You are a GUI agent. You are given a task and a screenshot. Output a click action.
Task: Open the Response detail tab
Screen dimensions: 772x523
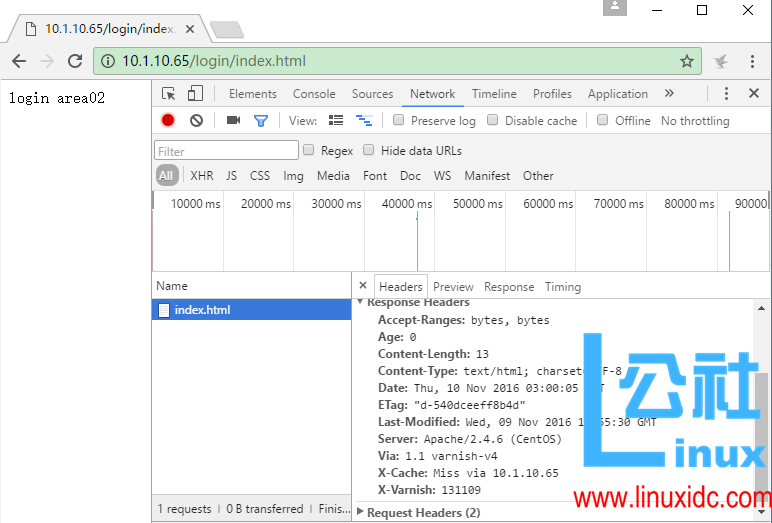click(x=509, y=287)
